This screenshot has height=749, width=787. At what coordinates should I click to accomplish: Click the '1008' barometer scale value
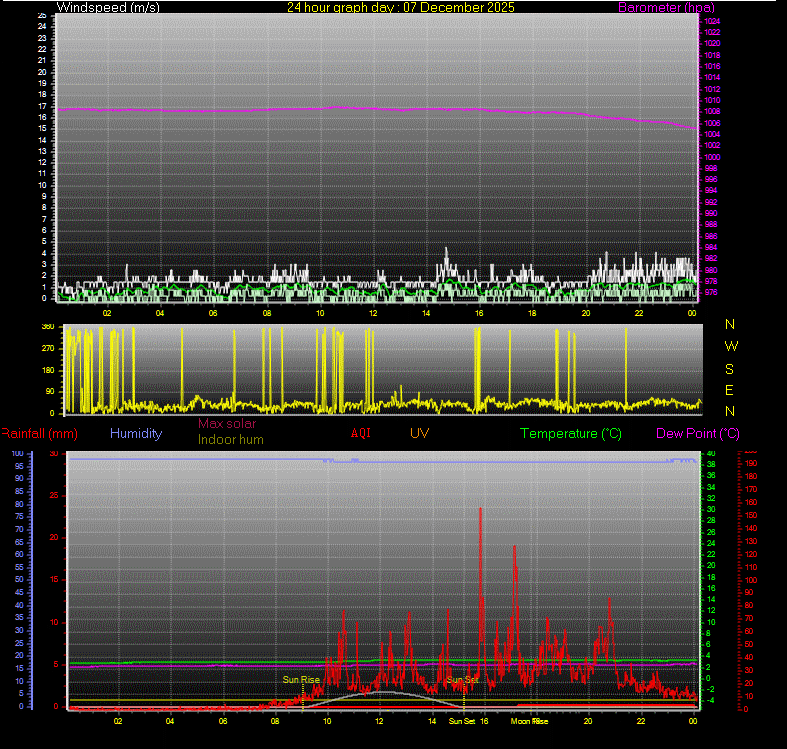[x=712, y=111]
